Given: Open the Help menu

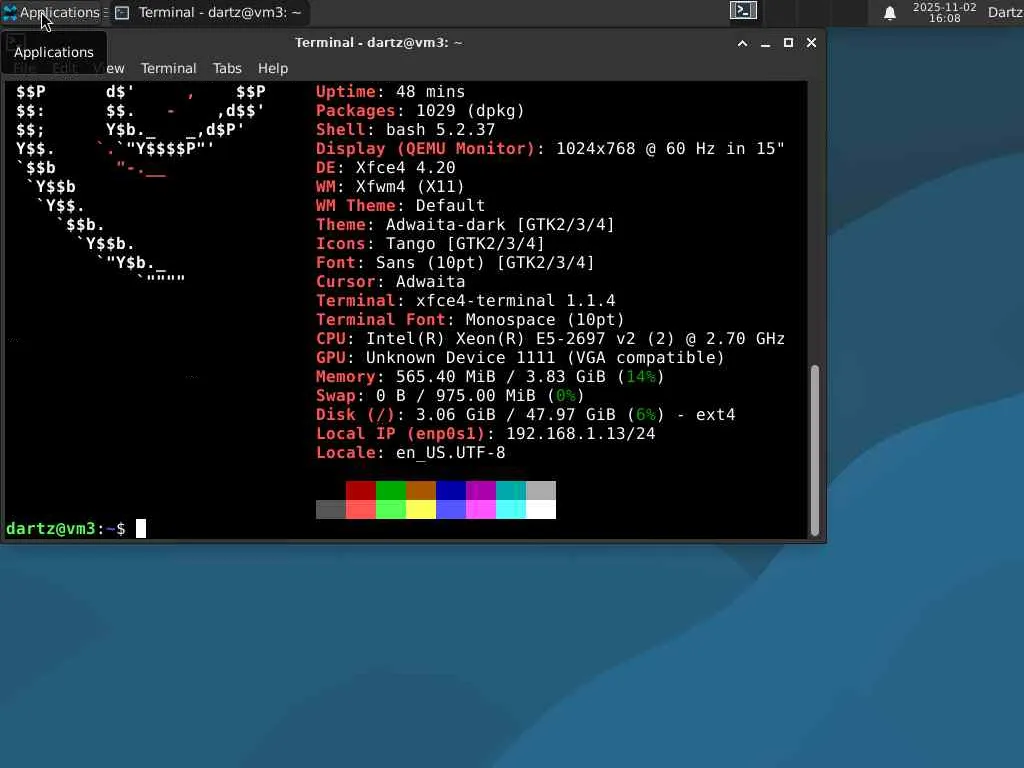Looking at the screenshot, I should click(272, 68).
